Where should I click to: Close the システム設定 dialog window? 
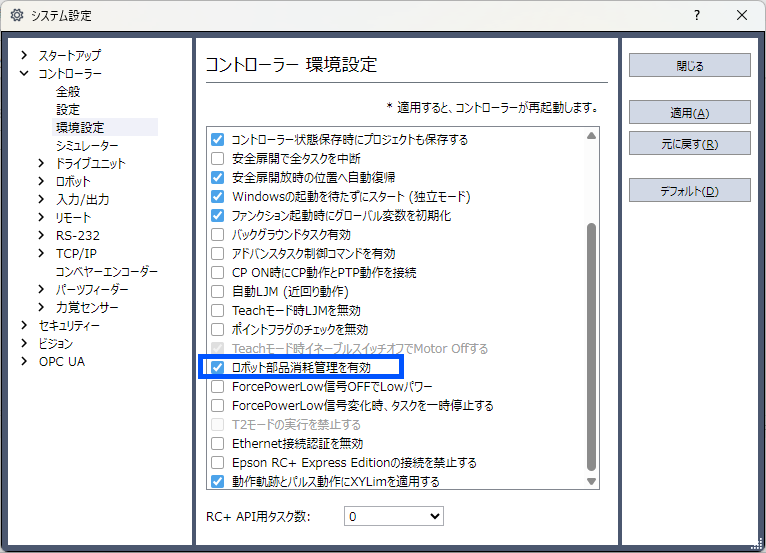click(x=742, y=16)
